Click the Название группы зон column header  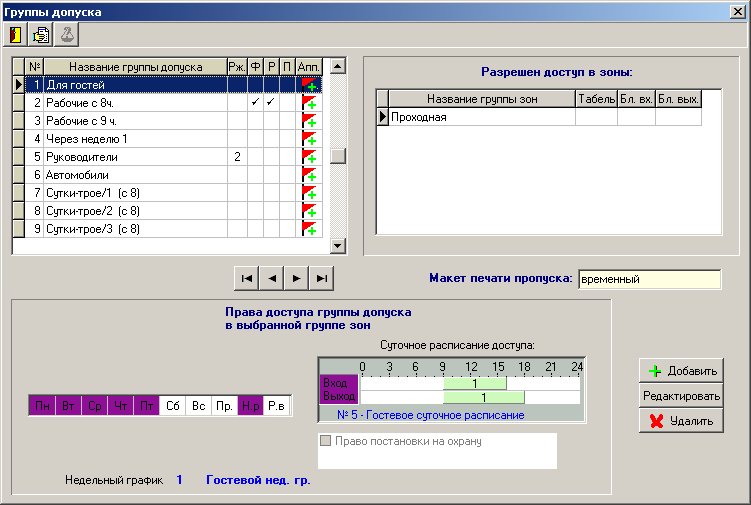[x=482, y=99]
